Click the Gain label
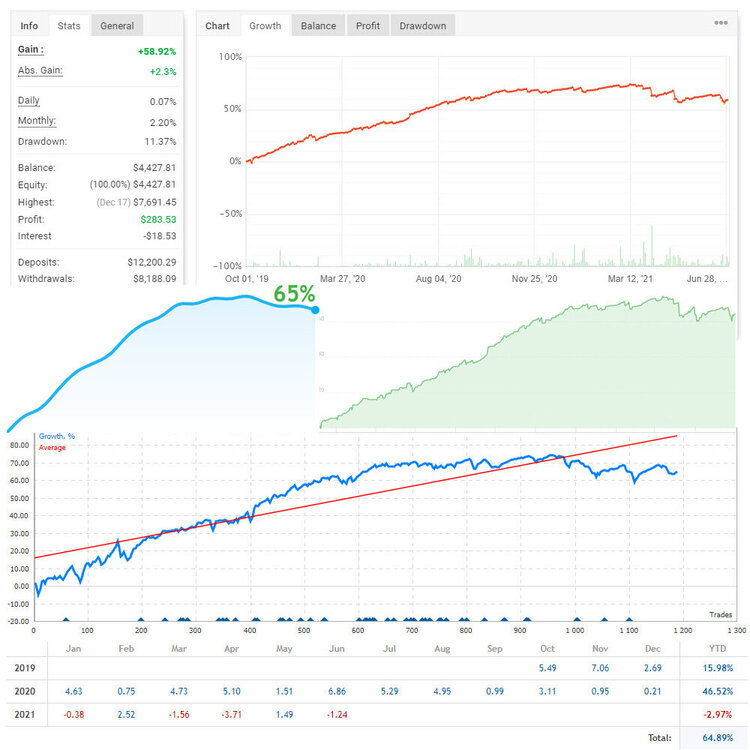750x750 pixels. [x=31, y=50]
